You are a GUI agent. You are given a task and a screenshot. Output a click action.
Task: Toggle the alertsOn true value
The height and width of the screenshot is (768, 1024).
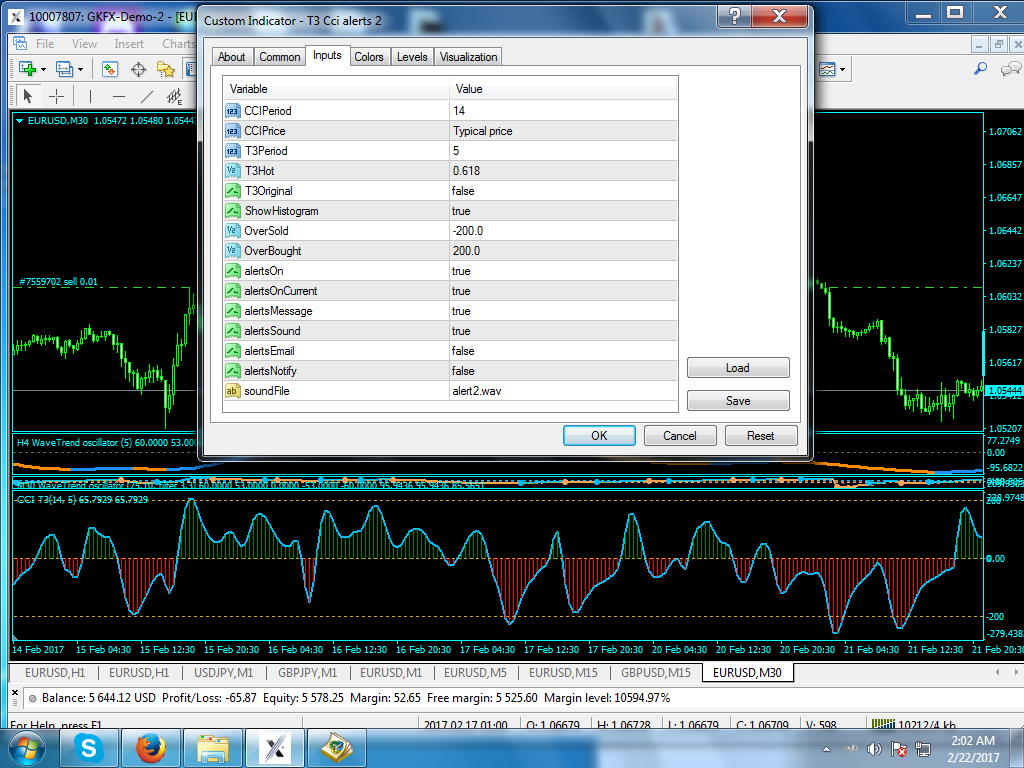(x=461, y=271)
